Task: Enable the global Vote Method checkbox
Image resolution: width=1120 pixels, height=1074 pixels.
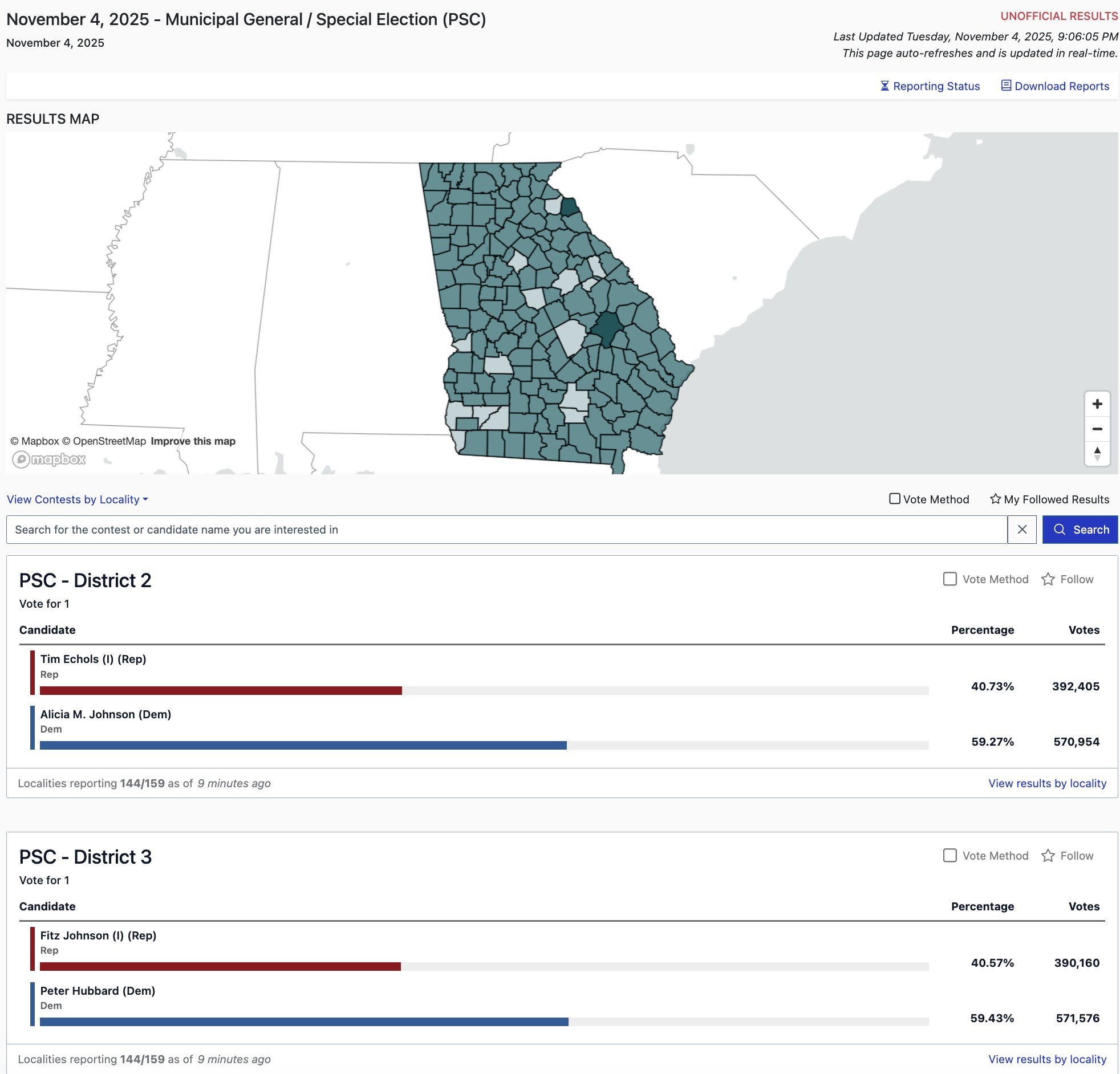Action: pos(894,499)
